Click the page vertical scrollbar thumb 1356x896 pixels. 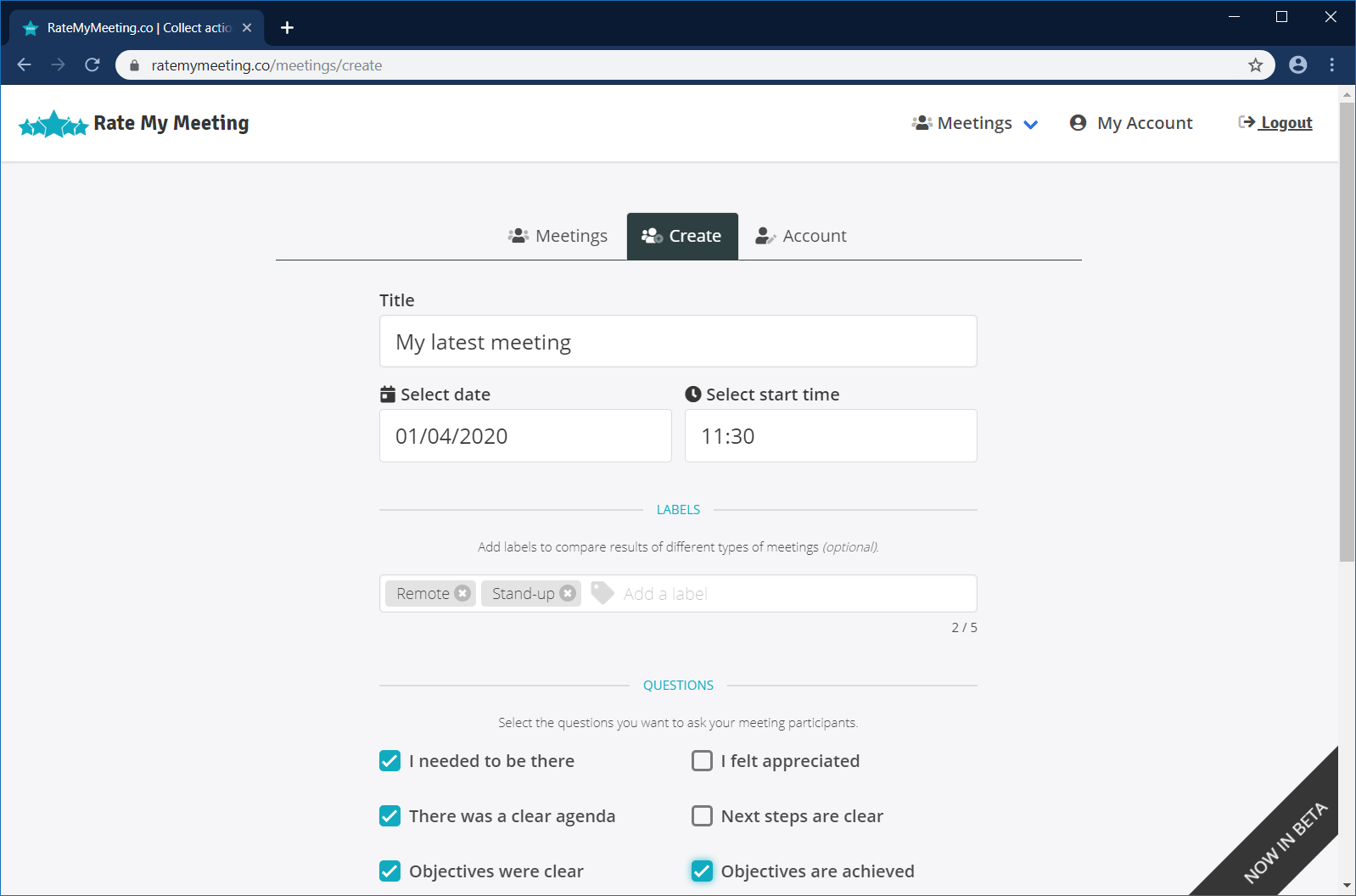click(x=1347, y=331)
